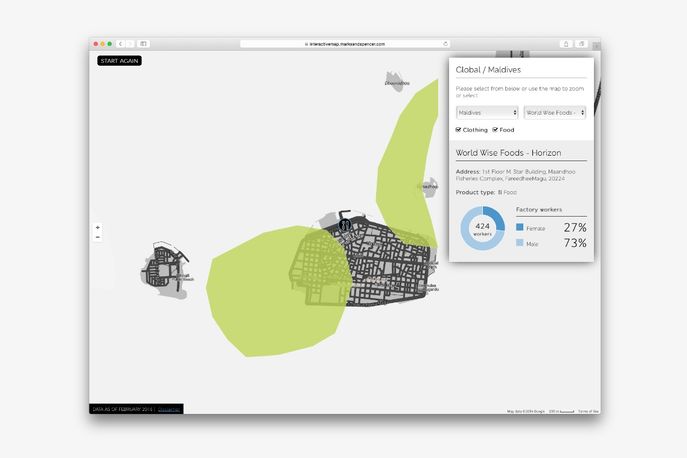Reload the page with the refresh icon

point(446,44)
